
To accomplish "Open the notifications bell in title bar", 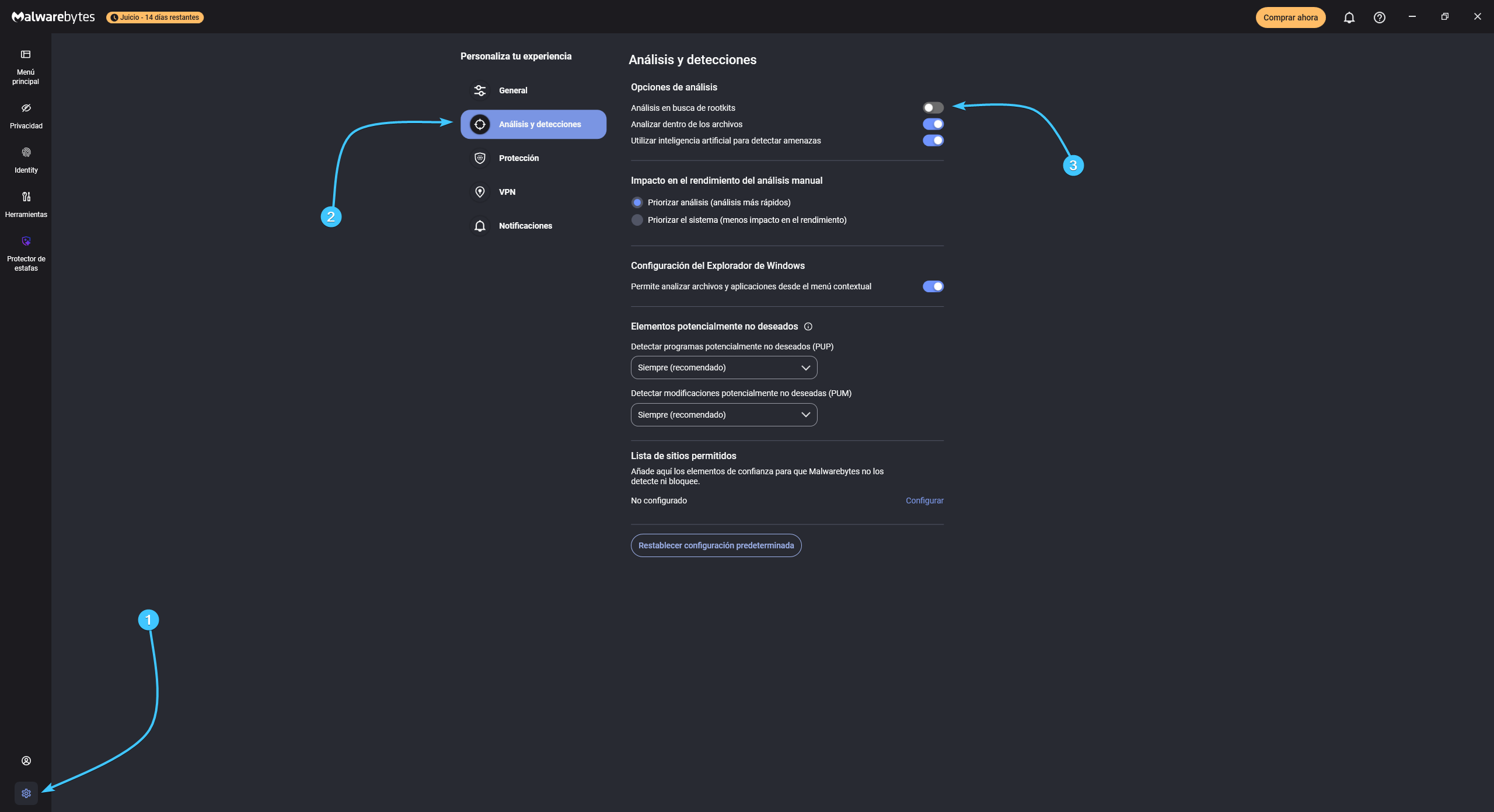I will pos(1349,17).
